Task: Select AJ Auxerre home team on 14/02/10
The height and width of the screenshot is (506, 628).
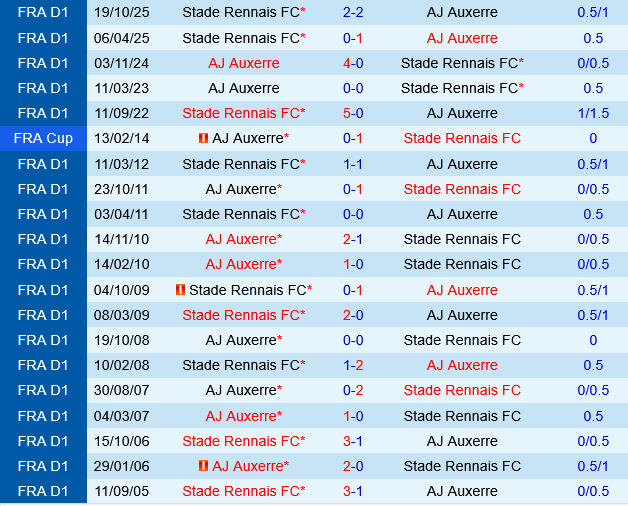Action: point(241,264)
